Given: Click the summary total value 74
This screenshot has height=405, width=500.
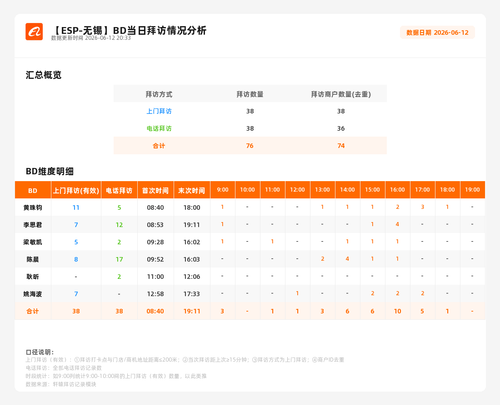Looking at the screenshot, I should pyautogui.click(x=341, y=146).
